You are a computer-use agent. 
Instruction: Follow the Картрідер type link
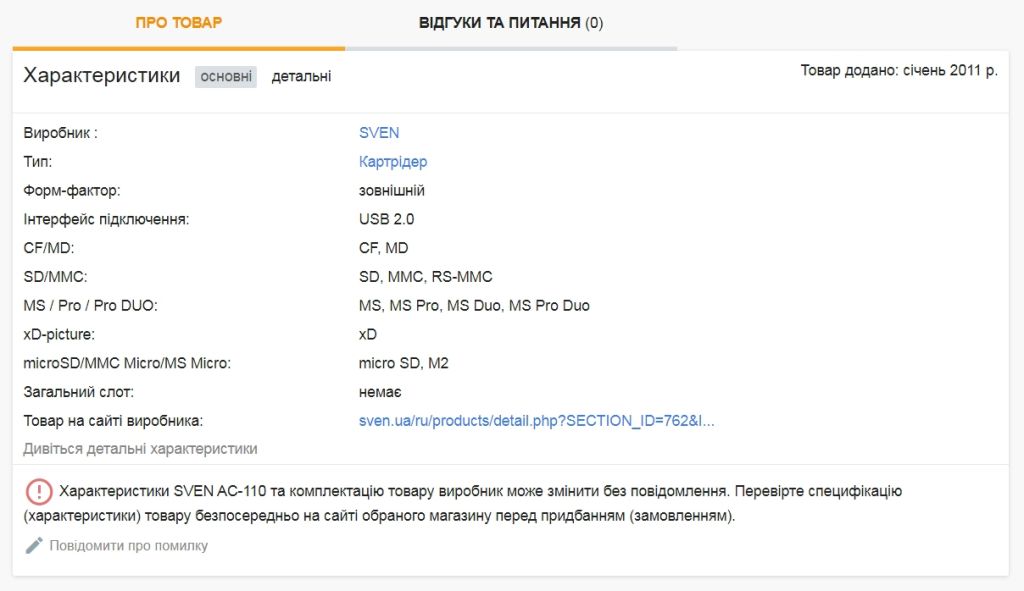point(393,161)
